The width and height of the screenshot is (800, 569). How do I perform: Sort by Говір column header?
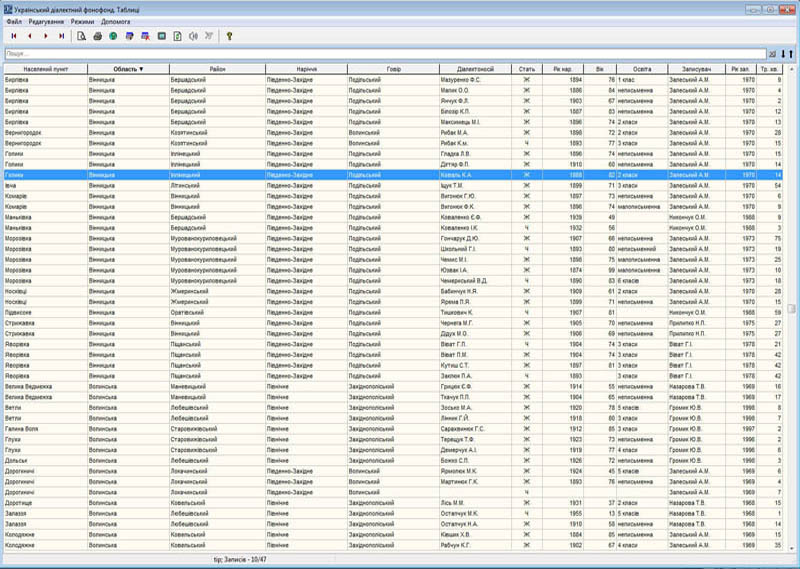(393, 69)
